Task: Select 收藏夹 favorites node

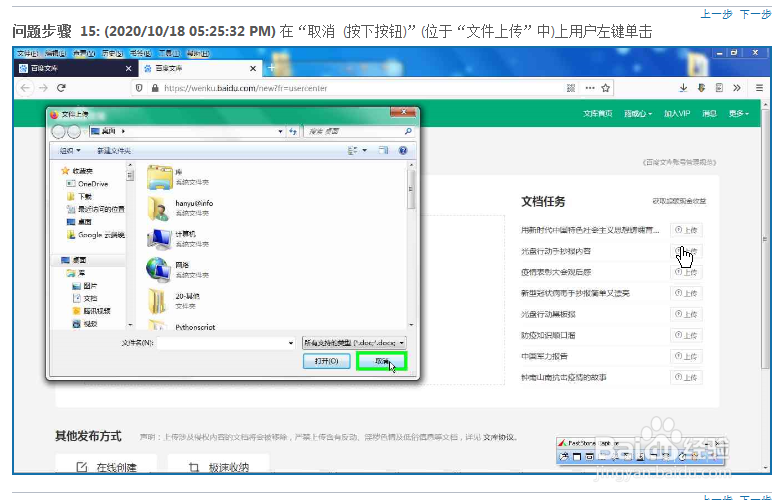Action: (77, 171)
